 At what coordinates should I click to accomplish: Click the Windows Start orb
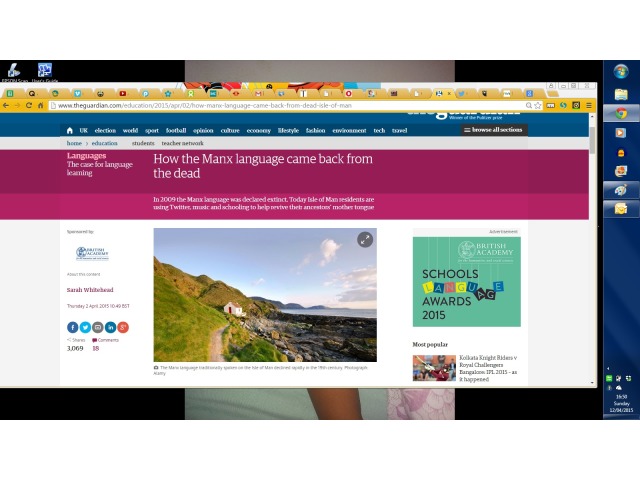621,71
